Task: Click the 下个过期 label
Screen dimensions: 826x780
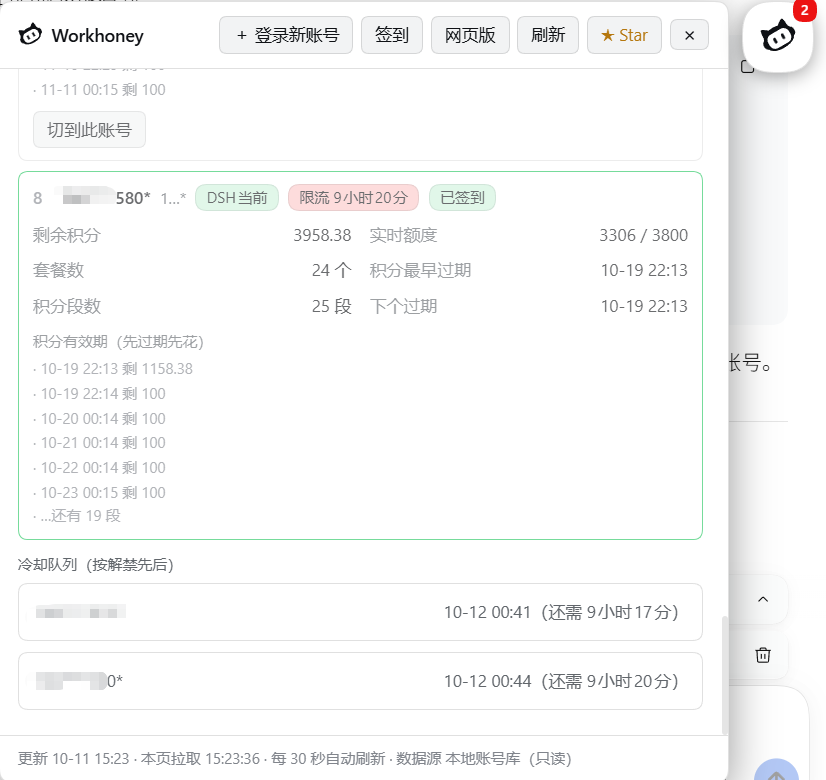Action: pyautogui.click(x=404, y=307)
